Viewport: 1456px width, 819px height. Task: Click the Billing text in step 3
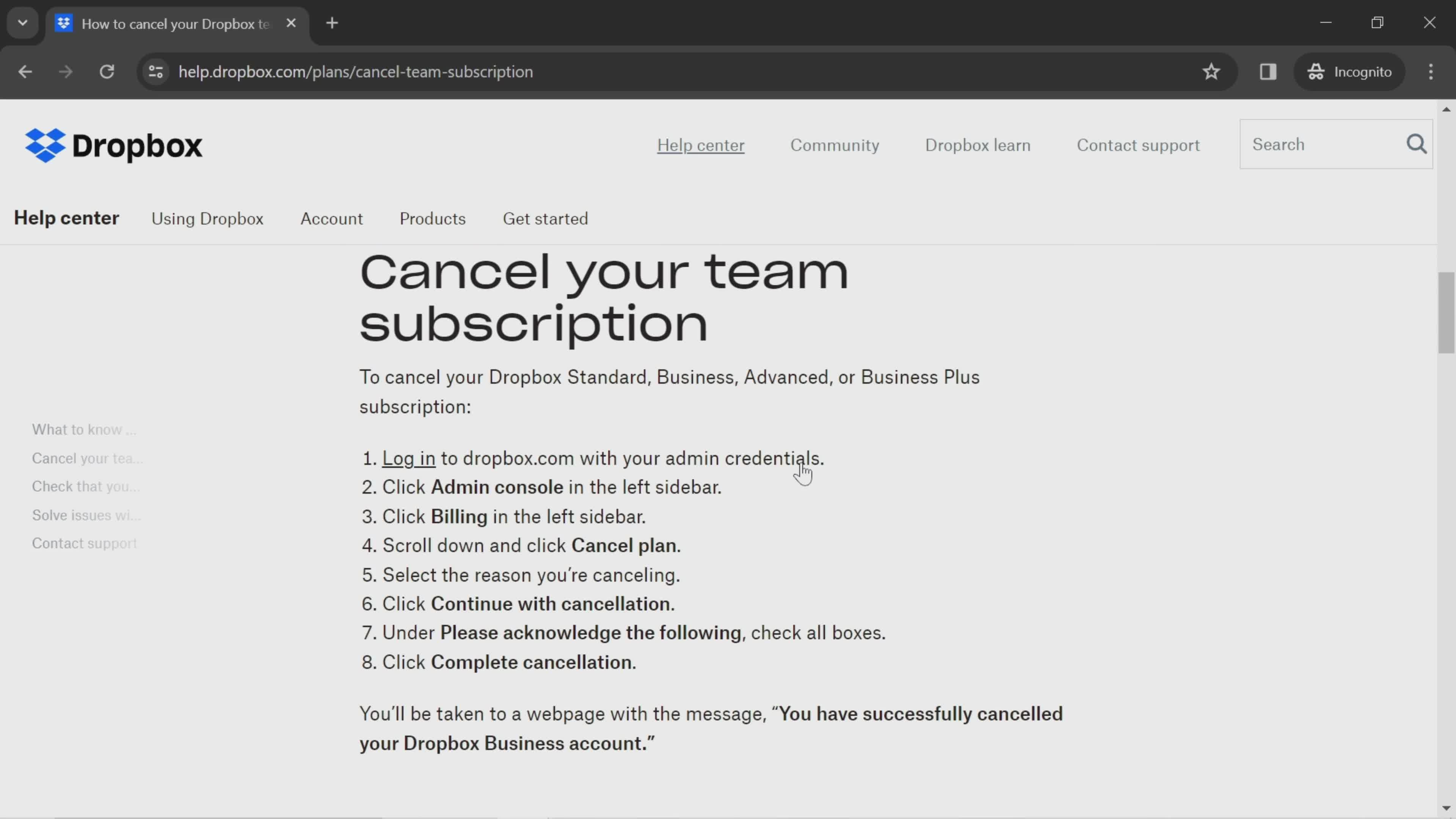pos(459,516)
